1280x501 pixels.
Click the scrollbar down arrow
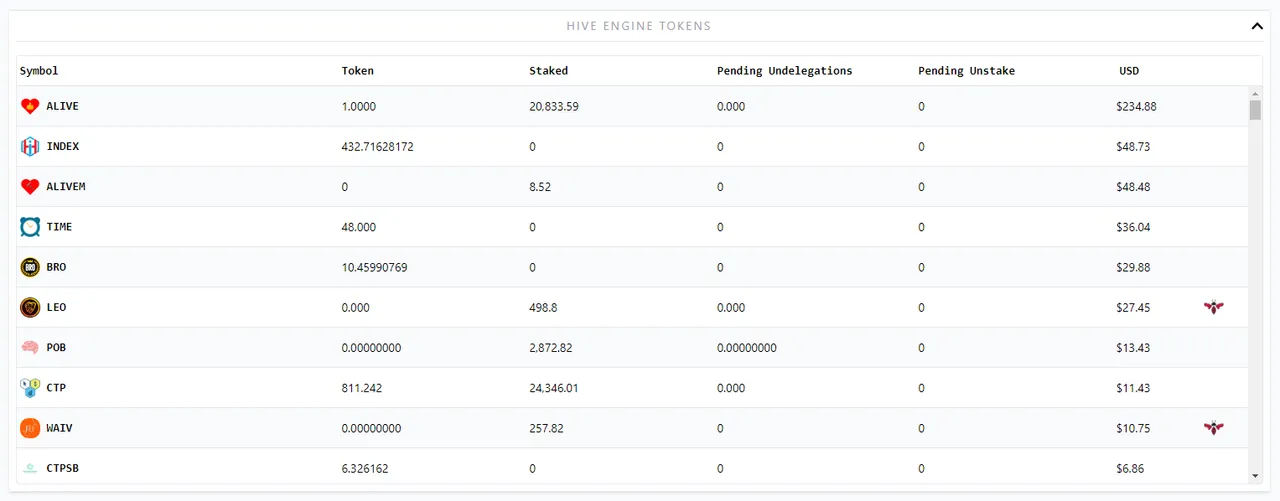click(x=1255, y=477)
